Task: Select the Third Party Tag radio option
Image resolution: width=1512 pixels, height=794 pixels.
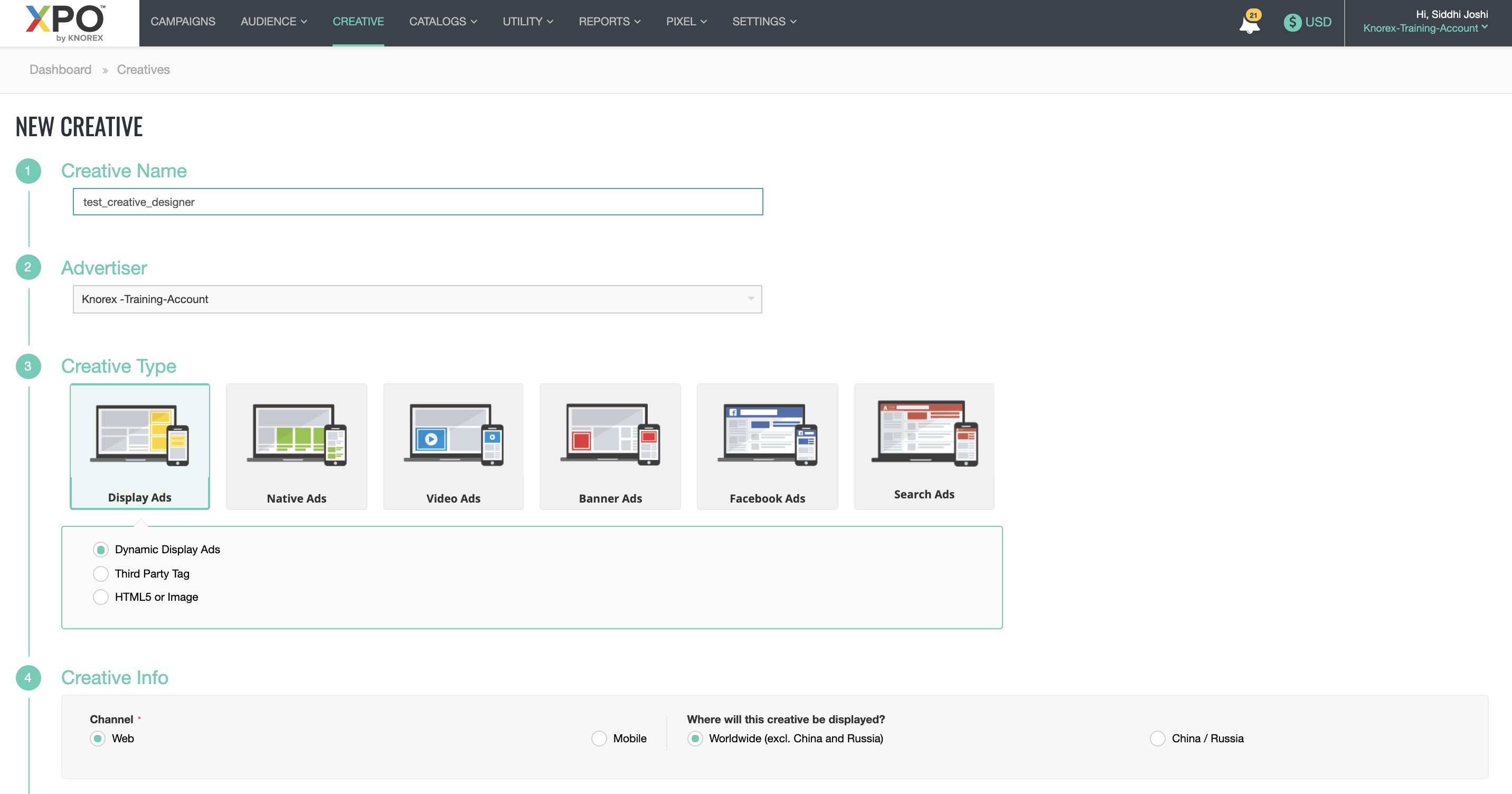Action: tap(101, 573)
